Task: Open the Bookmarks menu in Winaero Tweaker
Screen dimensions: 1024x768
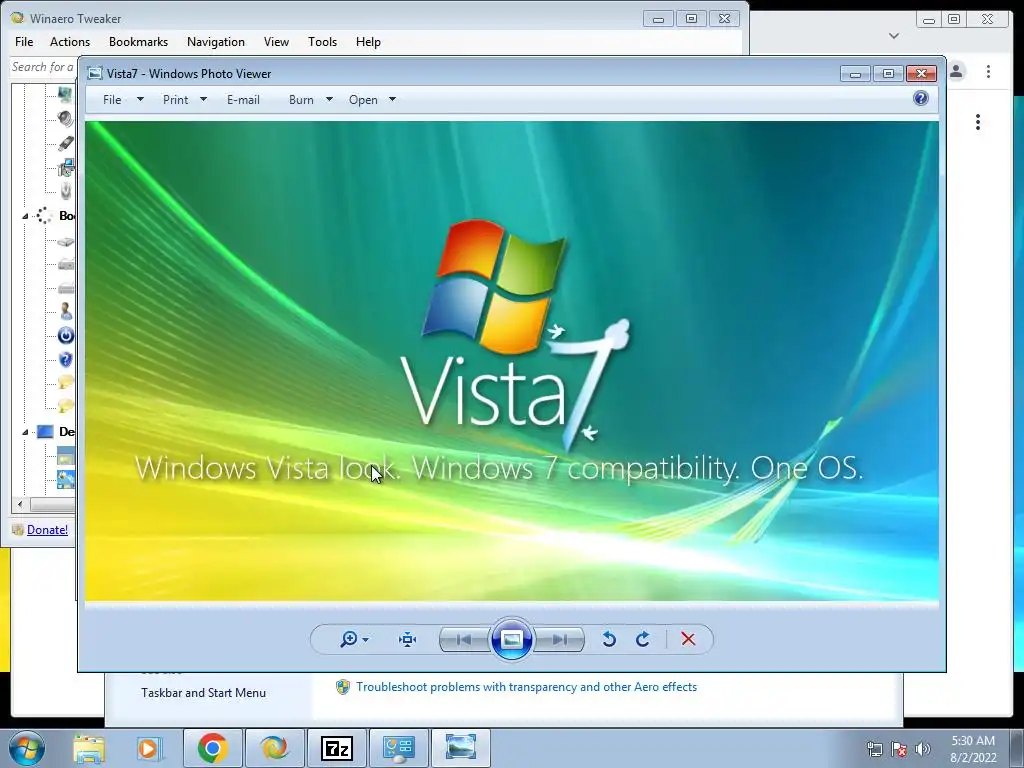Action: coord(138,42)
